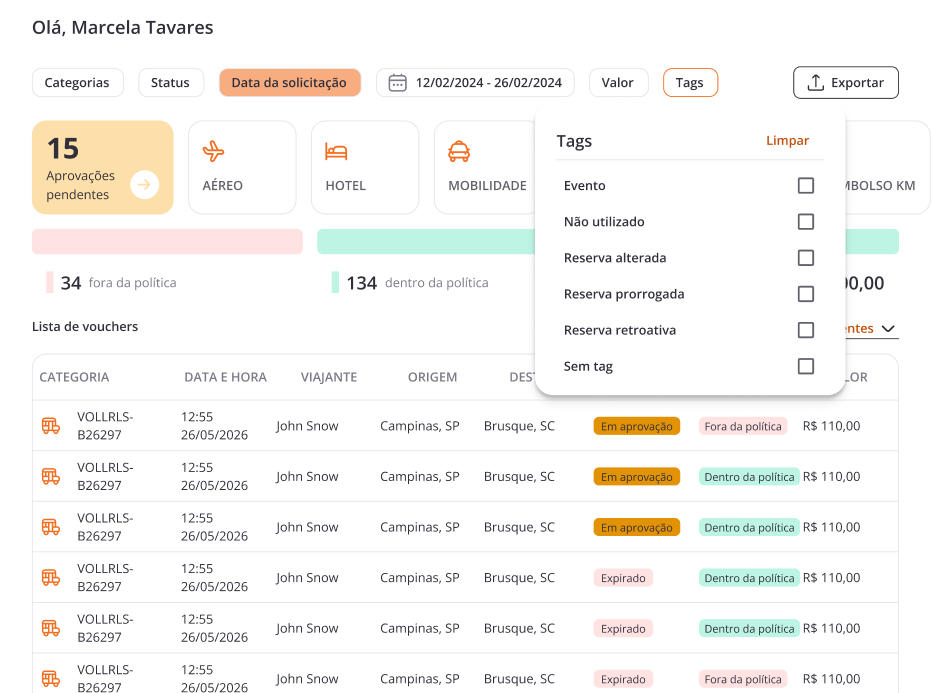This screenshot has width=932, height=693.
Task: Open the Categorias filter dropdown
Action: 77,83
